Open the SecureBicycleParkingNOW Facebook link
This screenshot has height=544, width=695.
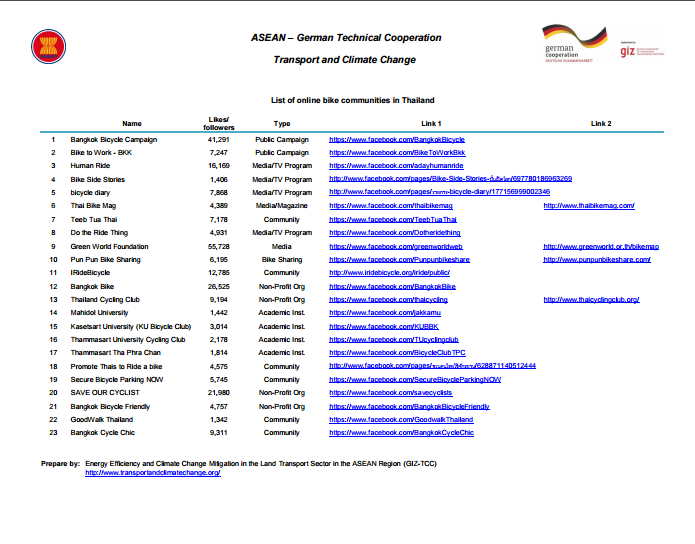415,380
